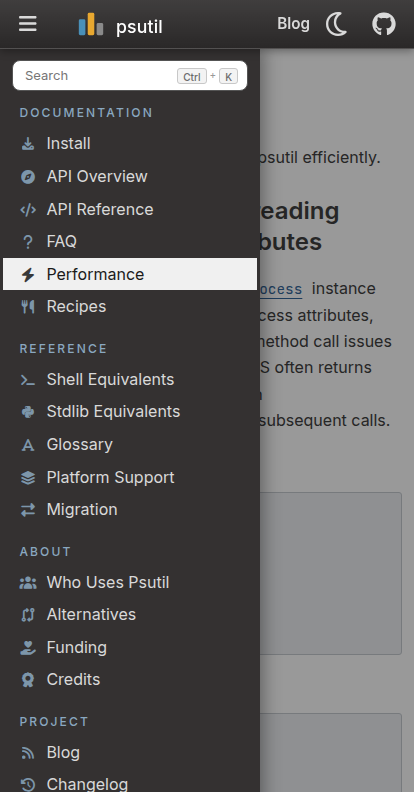Select the Performance sidebar entry

click(130, 274)
